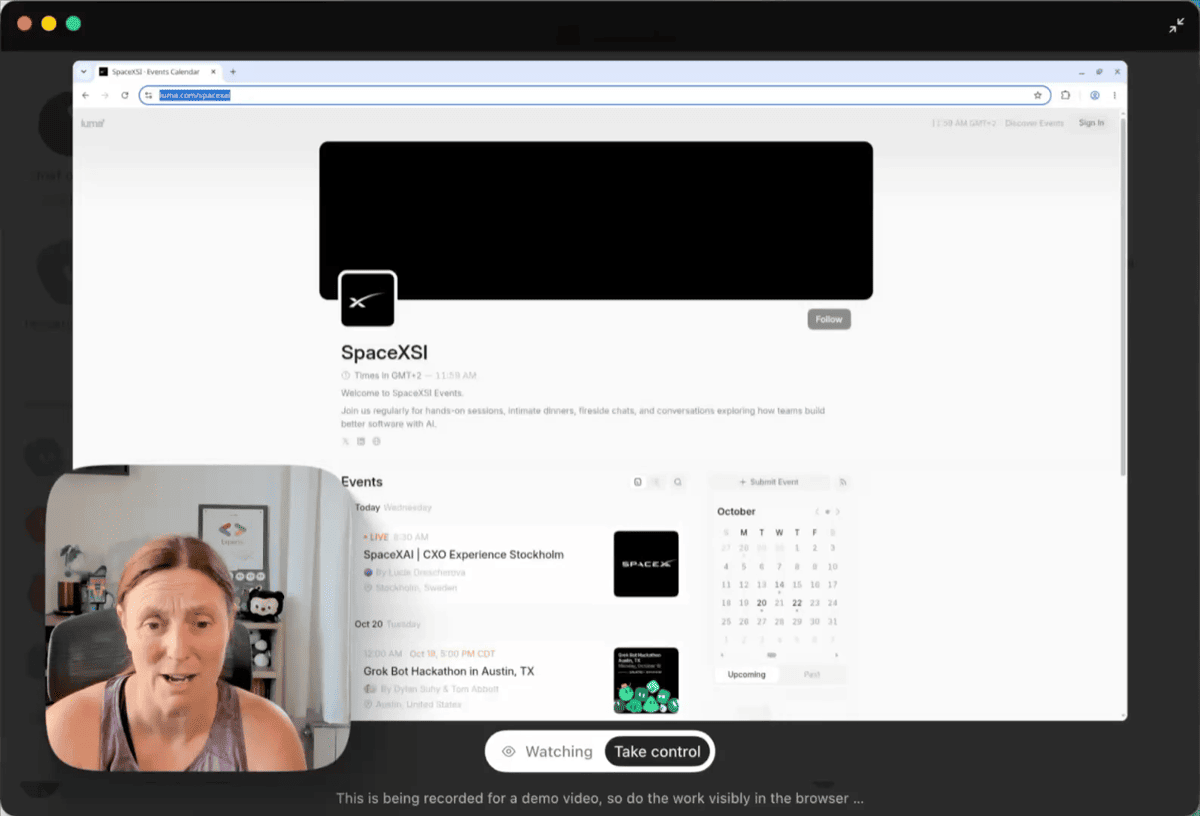
Task: Click the macOS green fullscreen window button
Action: click(x=73, y=23)
